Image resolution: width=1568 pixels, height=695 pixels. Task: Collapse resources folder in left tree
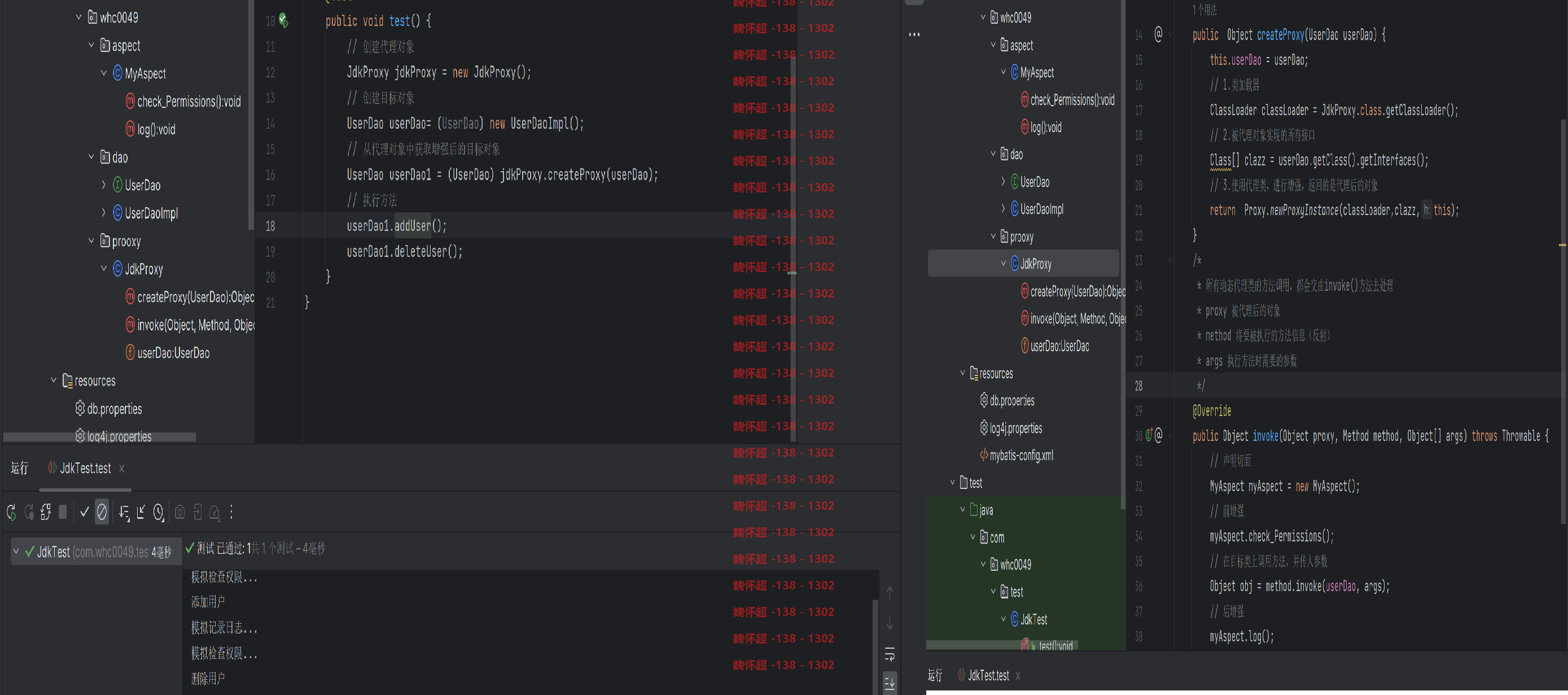coord(54,381)
